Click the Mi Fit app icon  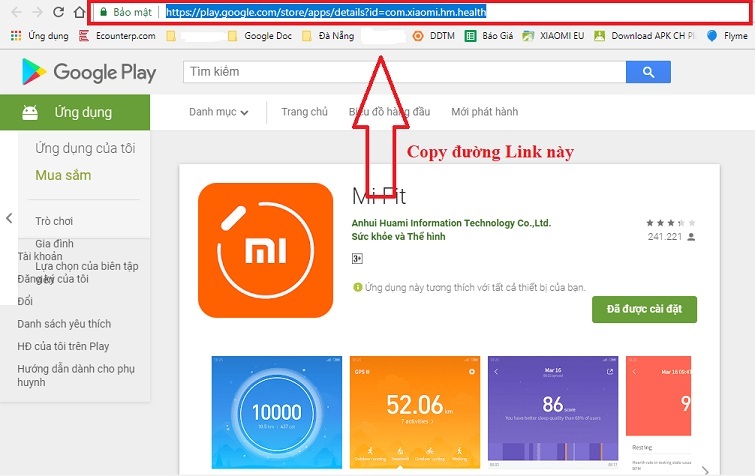[265, 250]
